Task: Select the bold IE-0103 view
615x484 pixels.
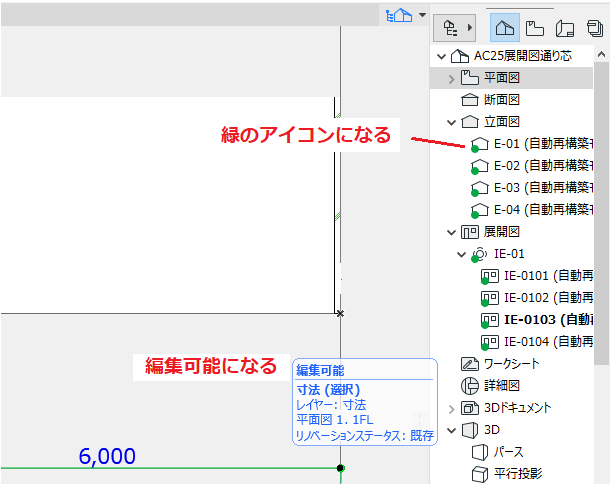Action: coord(537,320)
